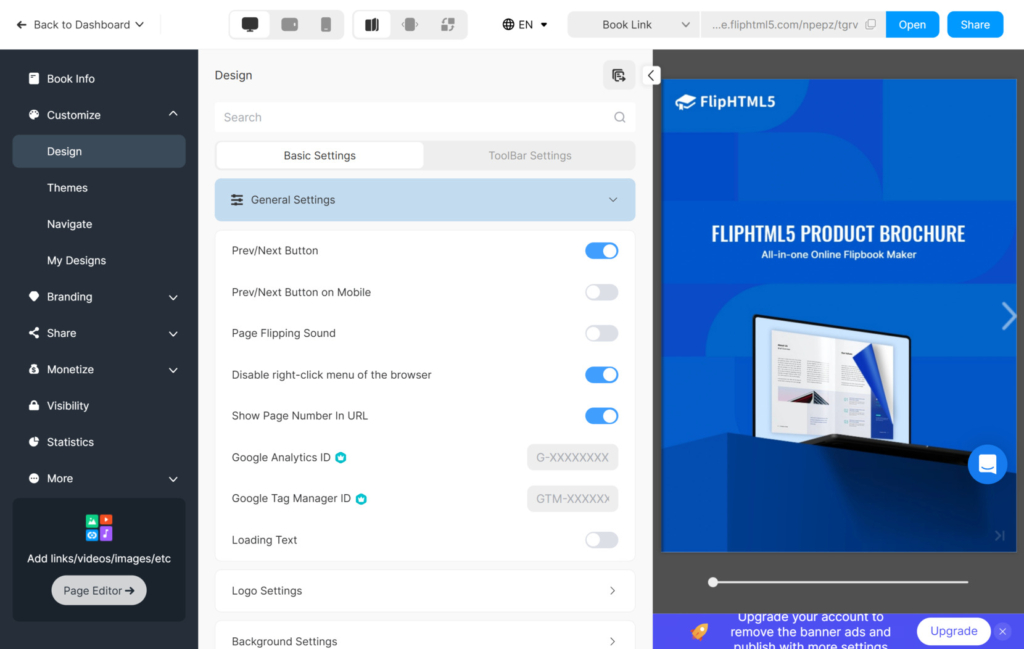
Task: Disable the Prev/Next Button toggle
Action: coord(601,250)
